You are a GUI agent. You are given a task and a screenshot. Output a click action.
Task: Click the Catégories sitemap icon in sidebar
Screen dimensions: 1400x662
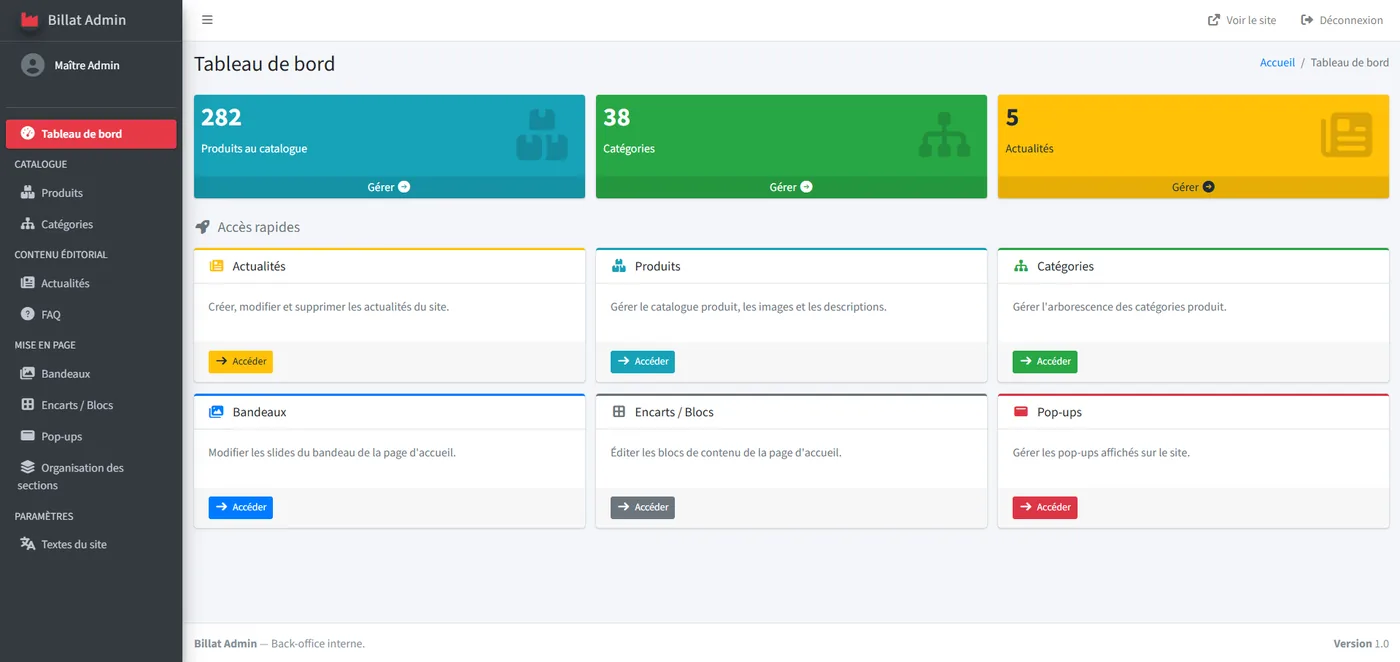tap(28, 224)
